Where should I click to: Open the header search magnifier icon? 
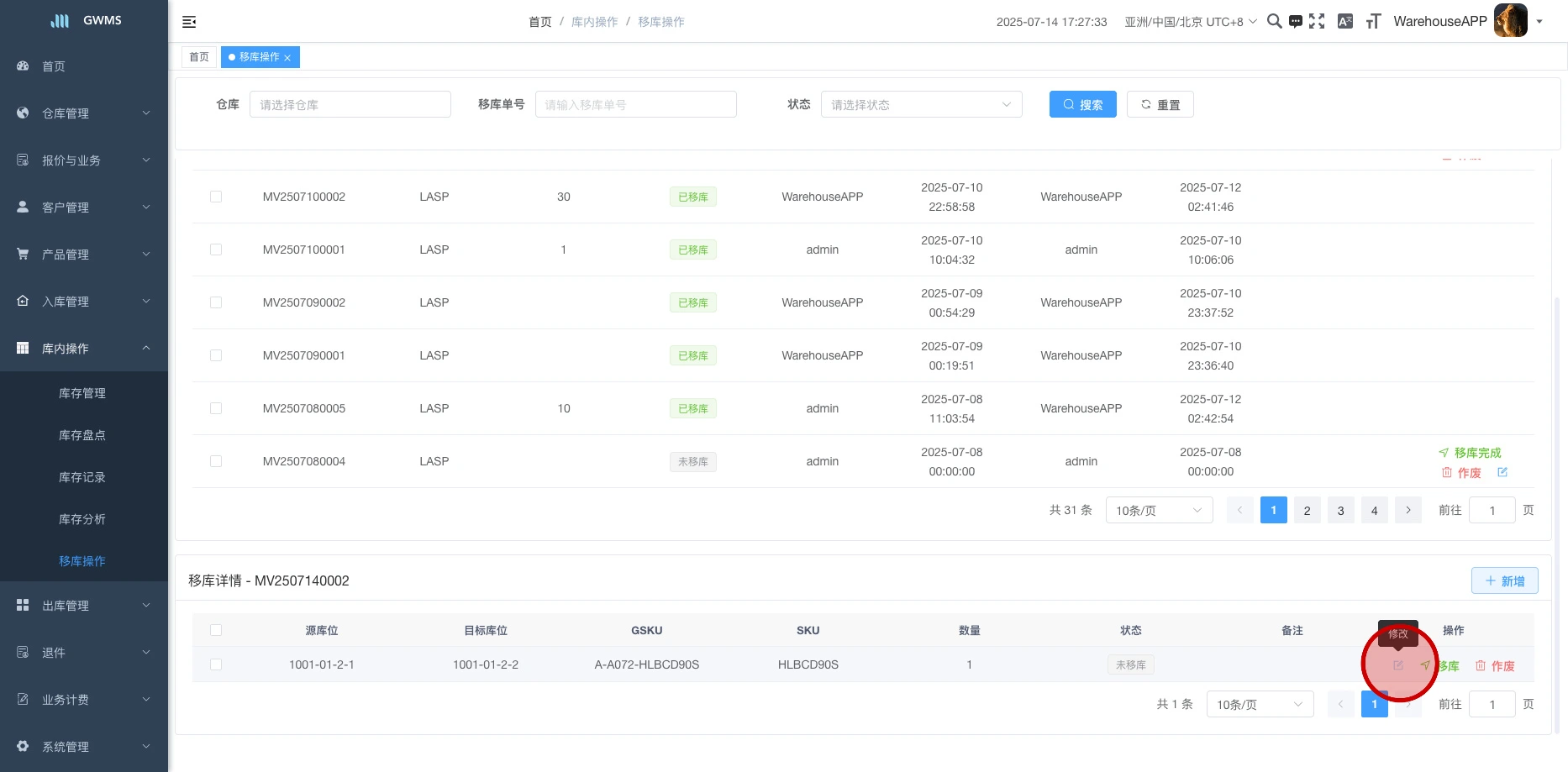point(1274,22)
